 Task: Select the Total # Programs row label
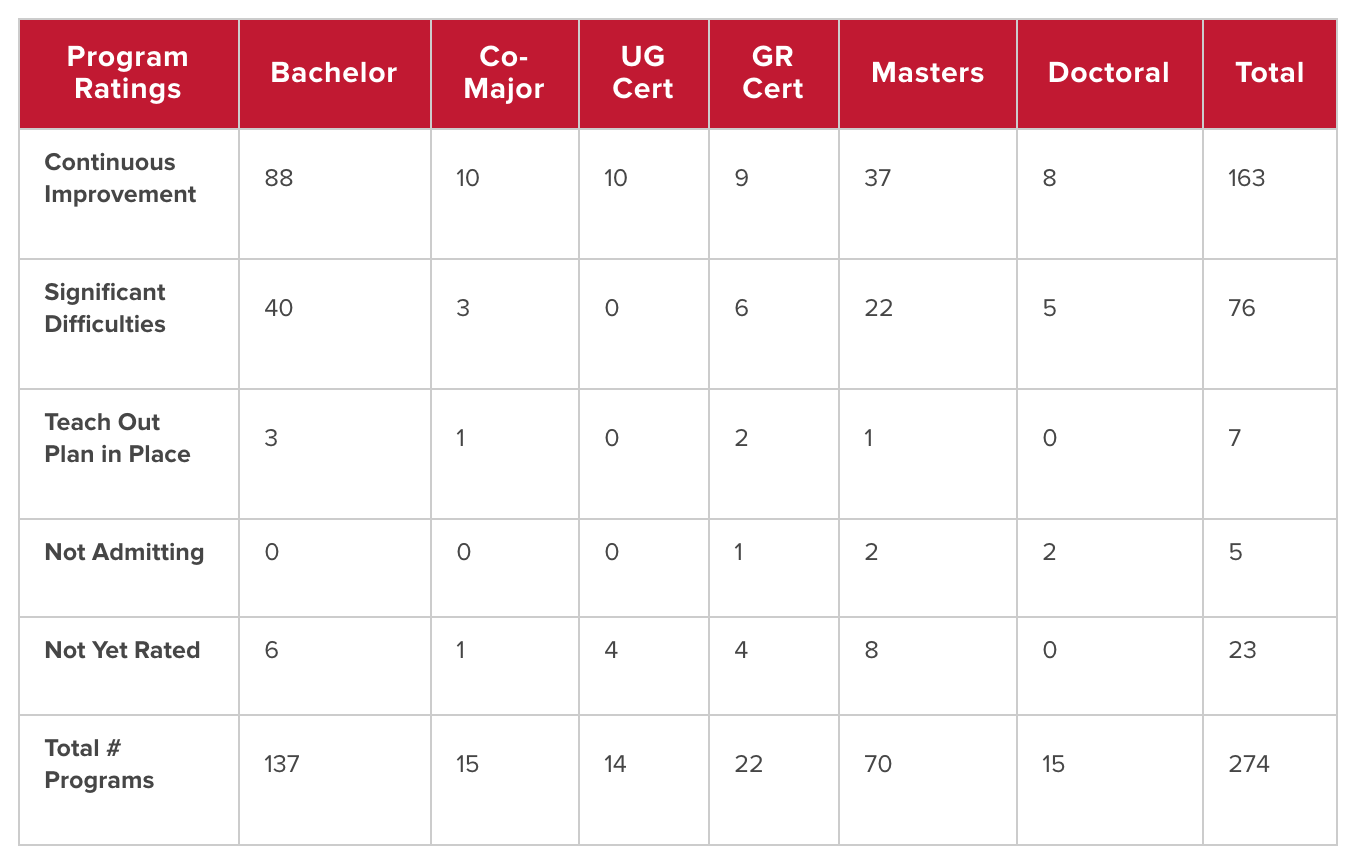coord(99,764)
